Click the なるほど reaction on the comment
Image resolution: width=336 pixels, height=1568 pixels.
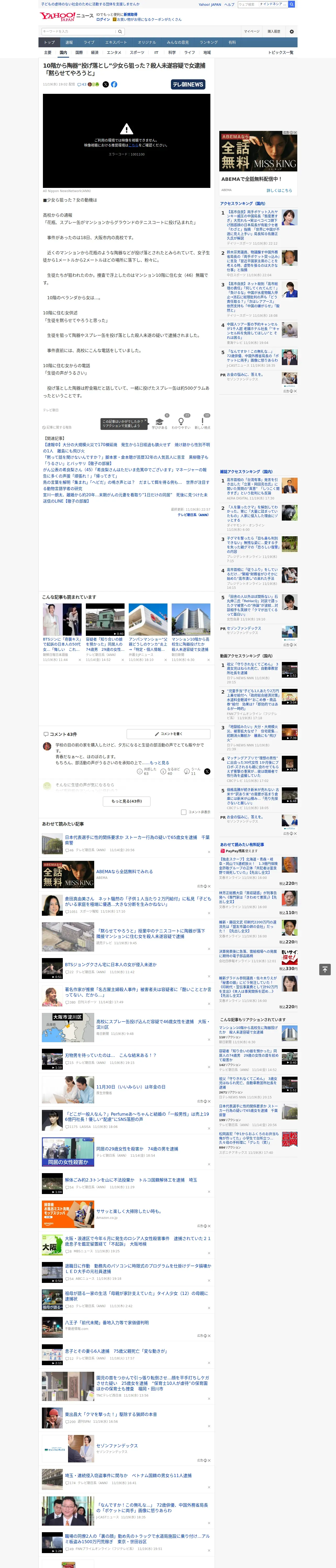171,771
